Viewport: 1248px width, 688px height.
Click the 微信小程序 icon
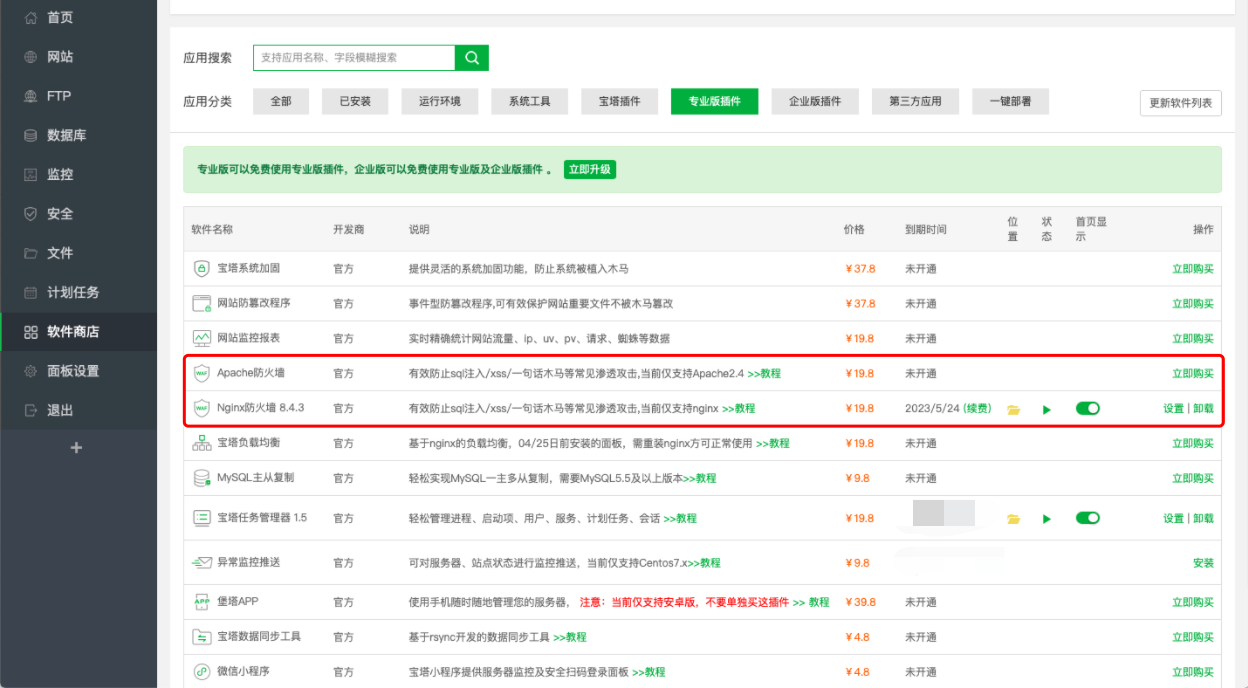[x=201, y=672]
